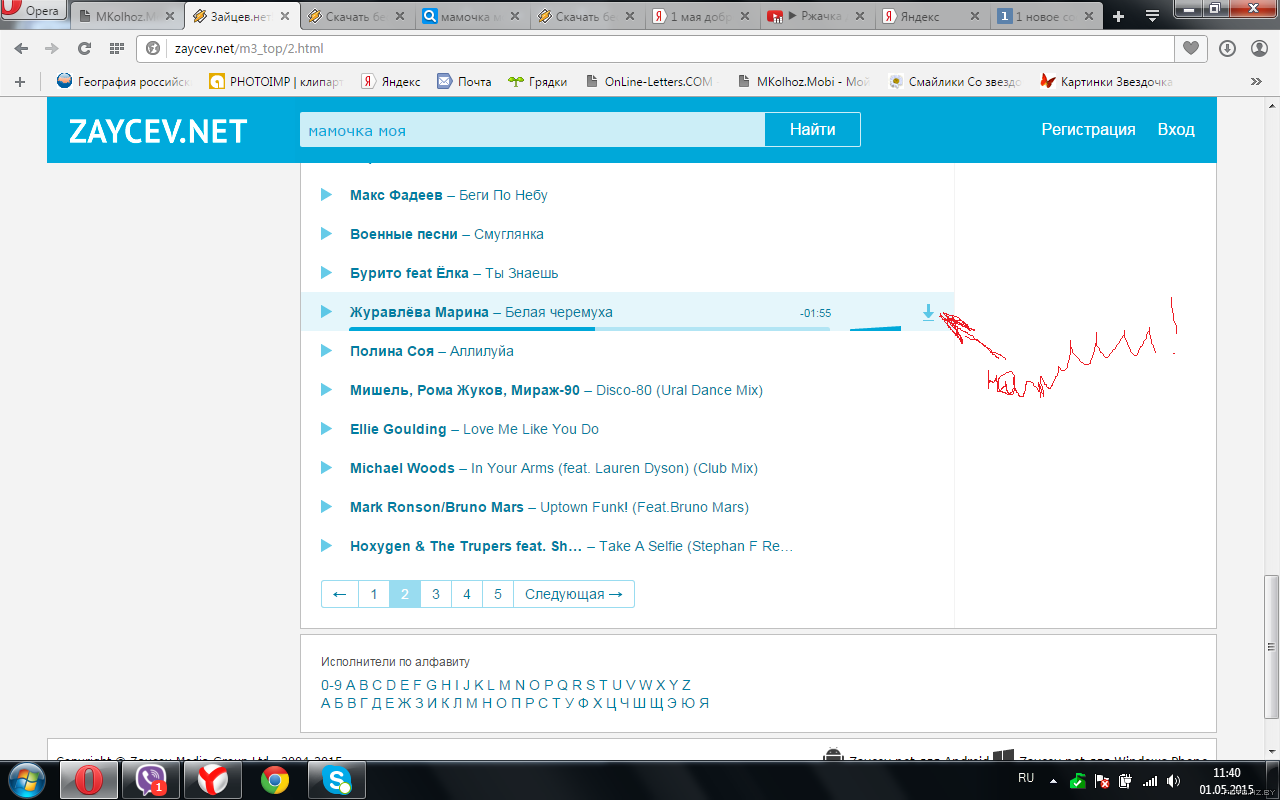Play the Disco-80 Ural Dance Mix track
Viewport: 1280px width, 800px height.
pos(326,390)
